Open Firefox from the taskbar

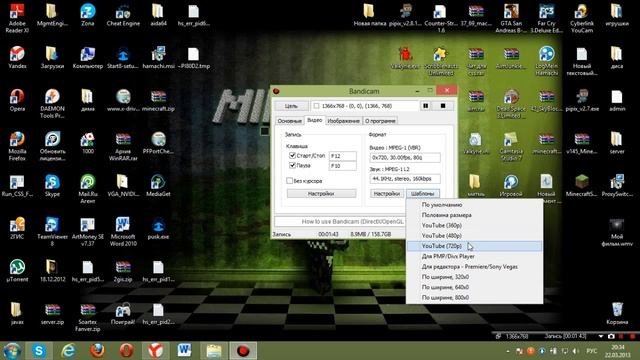point(97,351)
